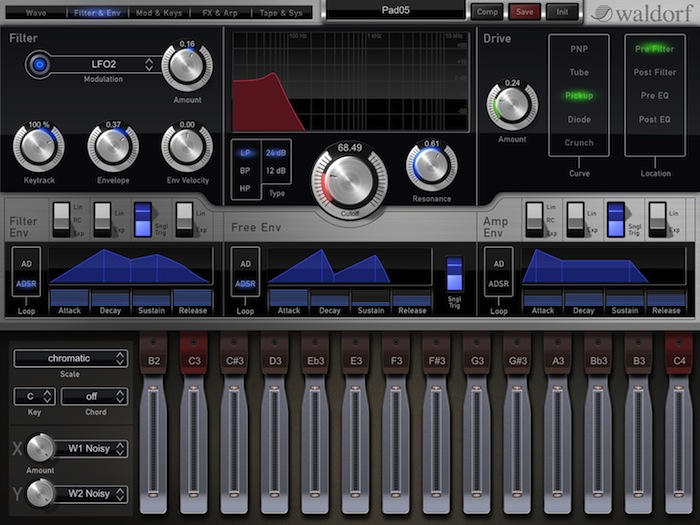Image resolution: width=700 pixels, height=525 pixels.
Task: Switch to the Mod & Keys tab
Action: pyautogui.click(x=159, y=13)
